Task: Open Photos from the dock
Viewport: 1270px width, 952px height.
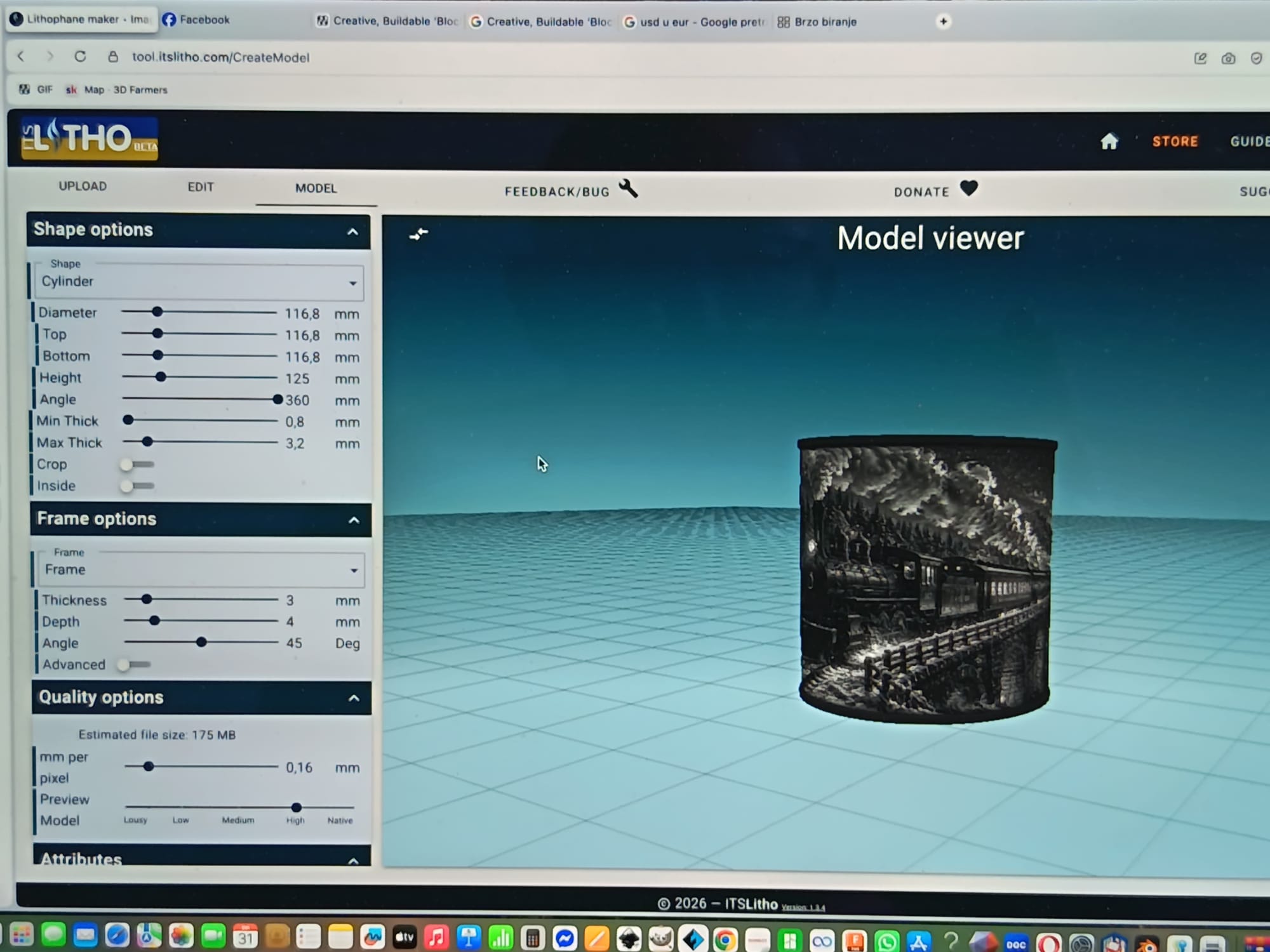Action: (x=181, y=935)
